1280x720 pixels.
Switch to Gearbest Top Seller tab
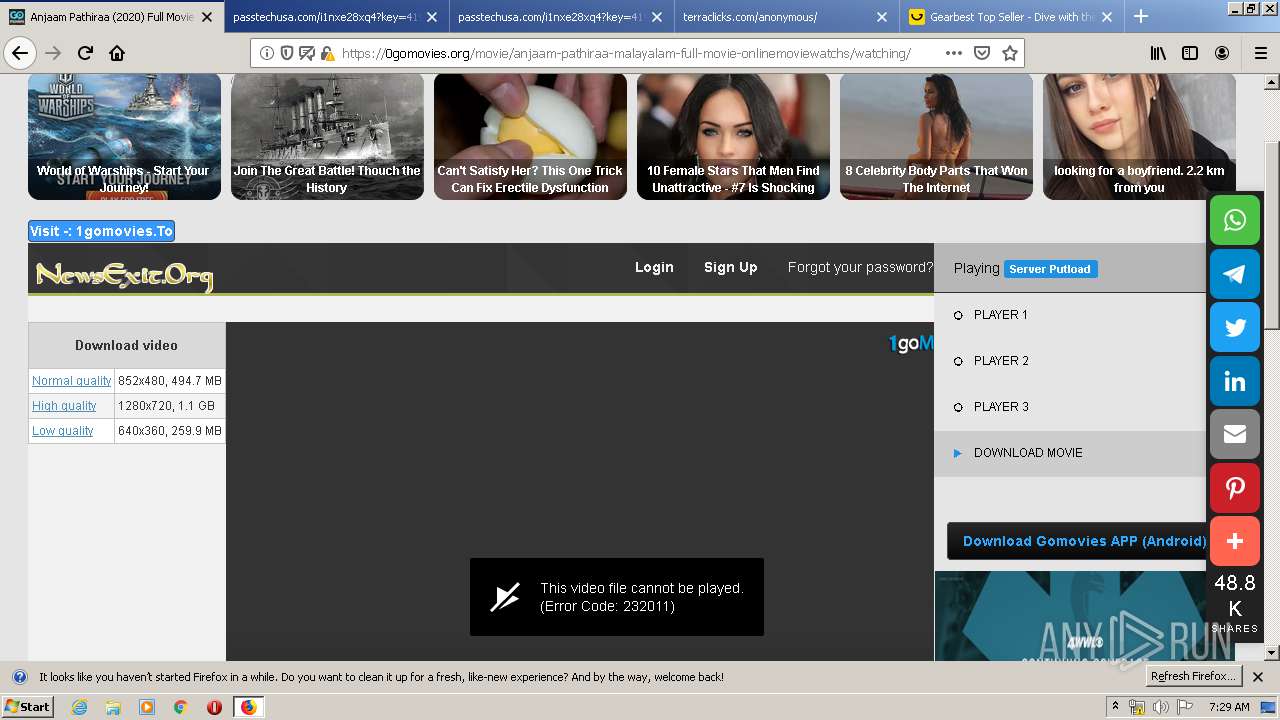(x=1010, y=17)
